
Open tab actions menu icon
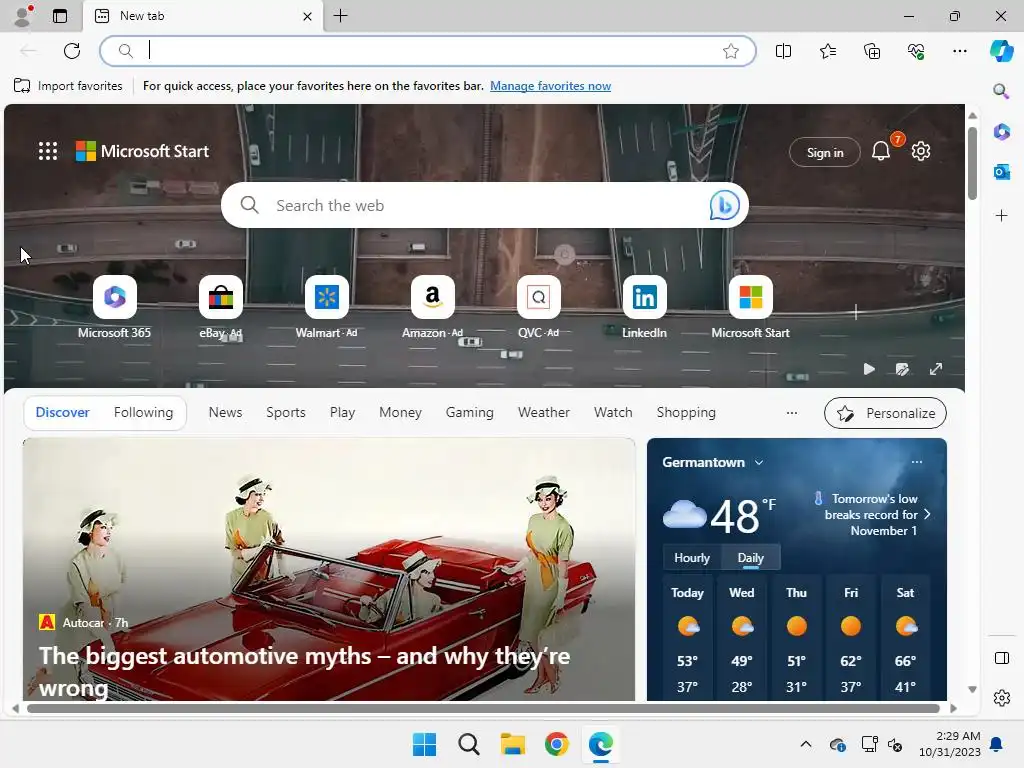60,16
